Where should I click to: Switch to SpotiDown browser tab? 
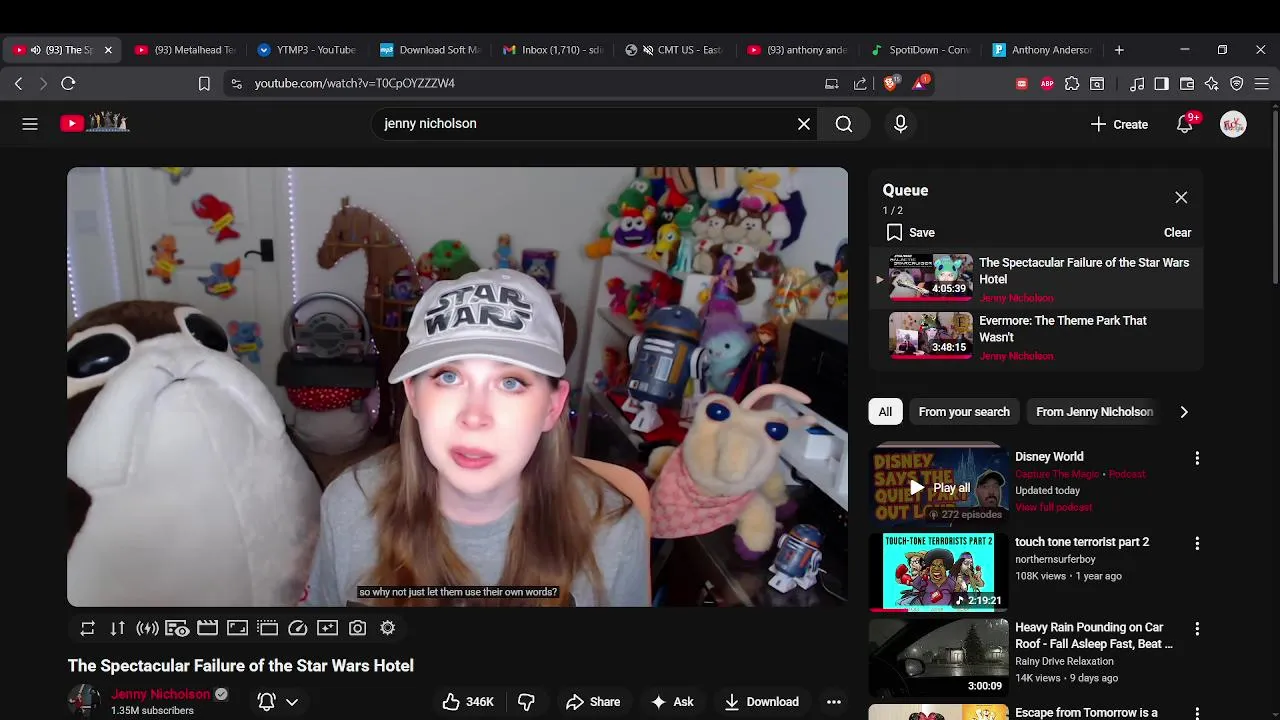921,50
